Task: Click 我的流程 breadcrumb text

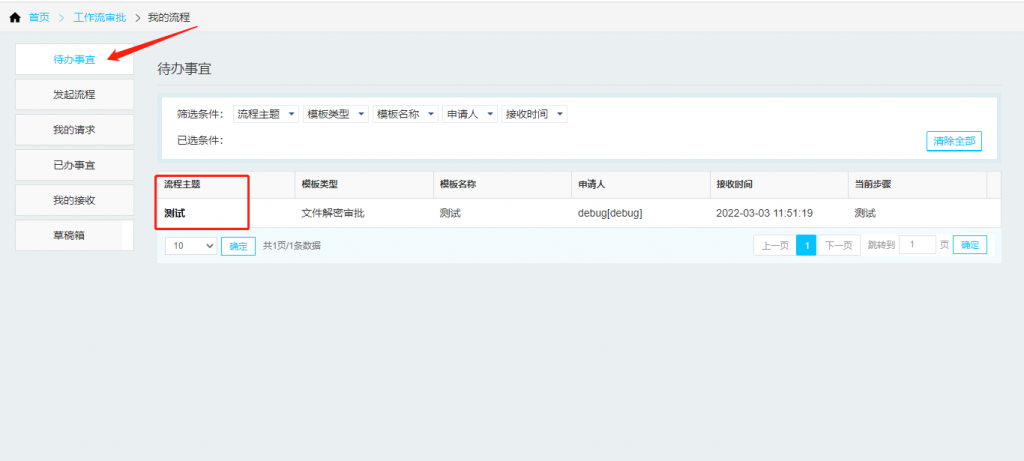Action: 169,18
